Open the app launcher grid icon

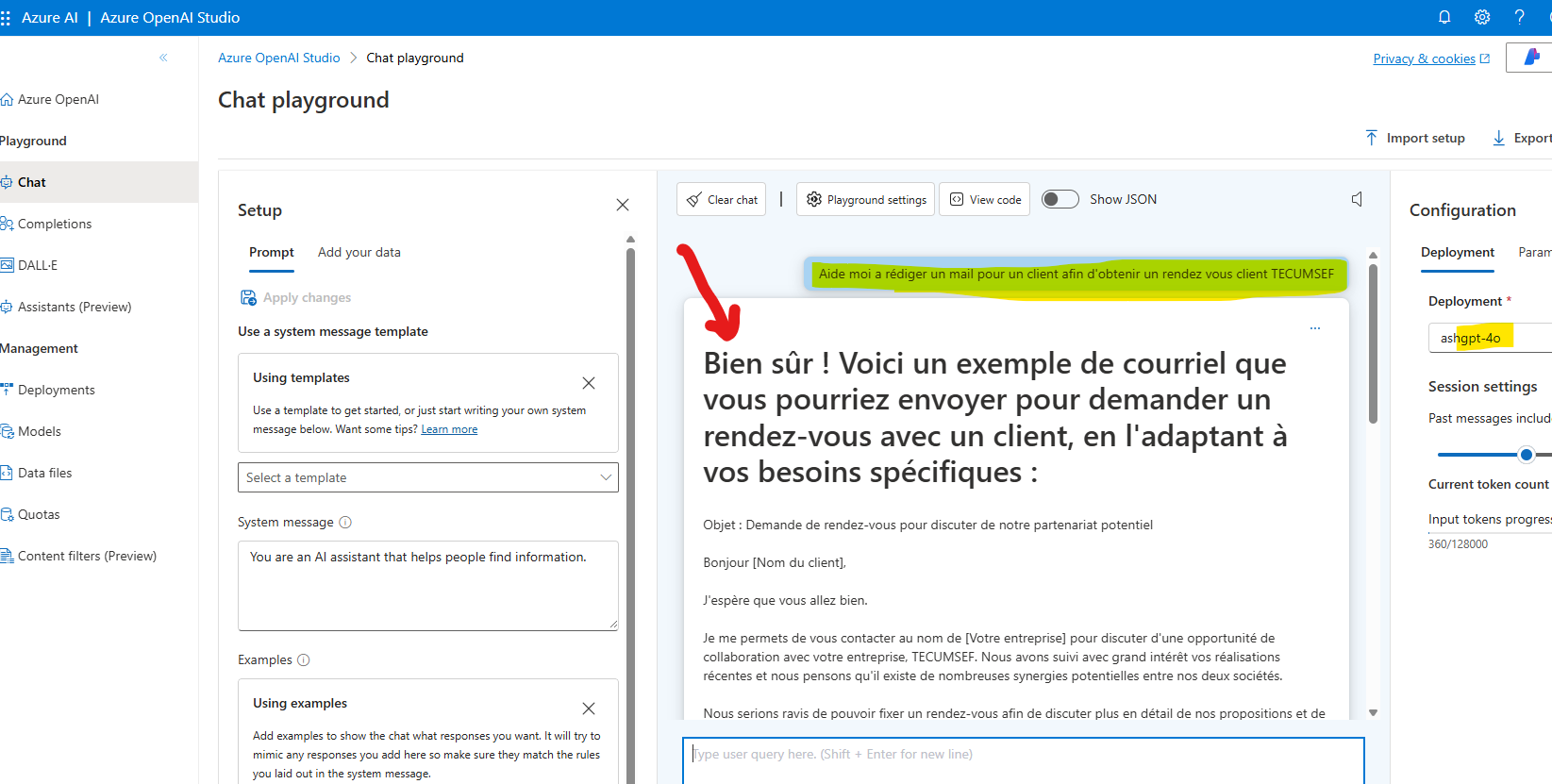coord(6,18)
